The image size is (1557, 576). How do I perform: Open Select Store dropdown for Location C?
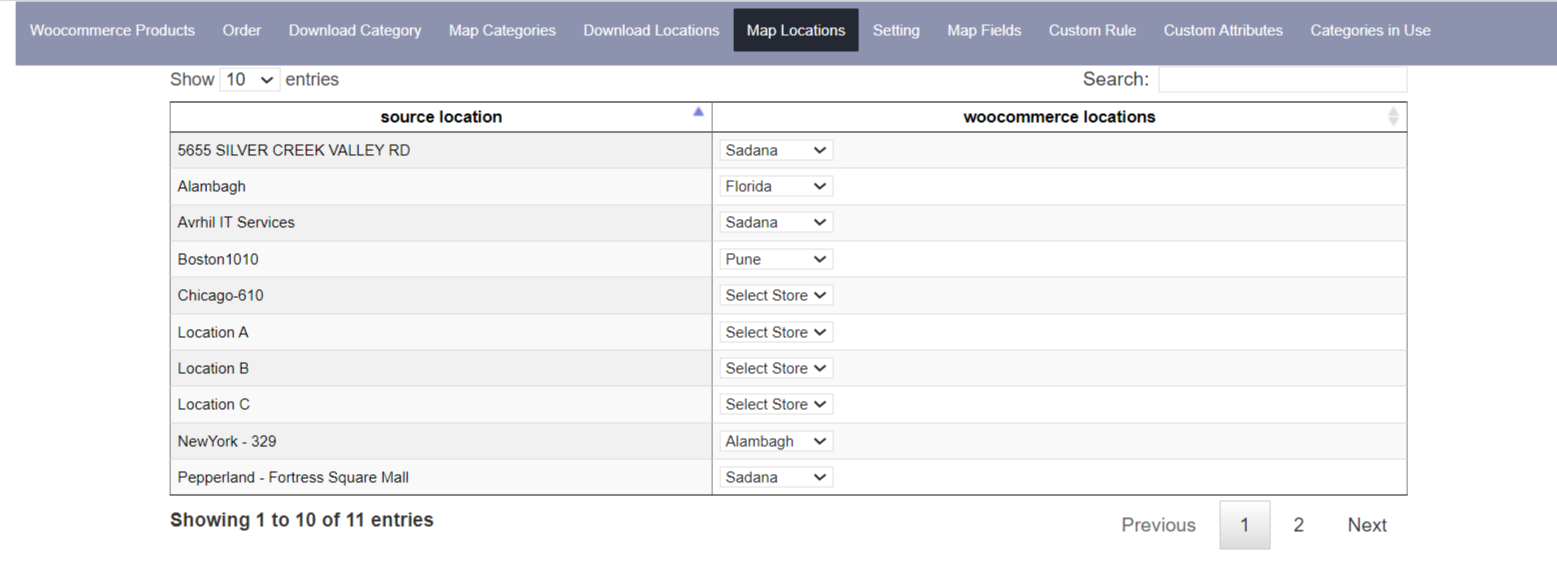(776, 404)
